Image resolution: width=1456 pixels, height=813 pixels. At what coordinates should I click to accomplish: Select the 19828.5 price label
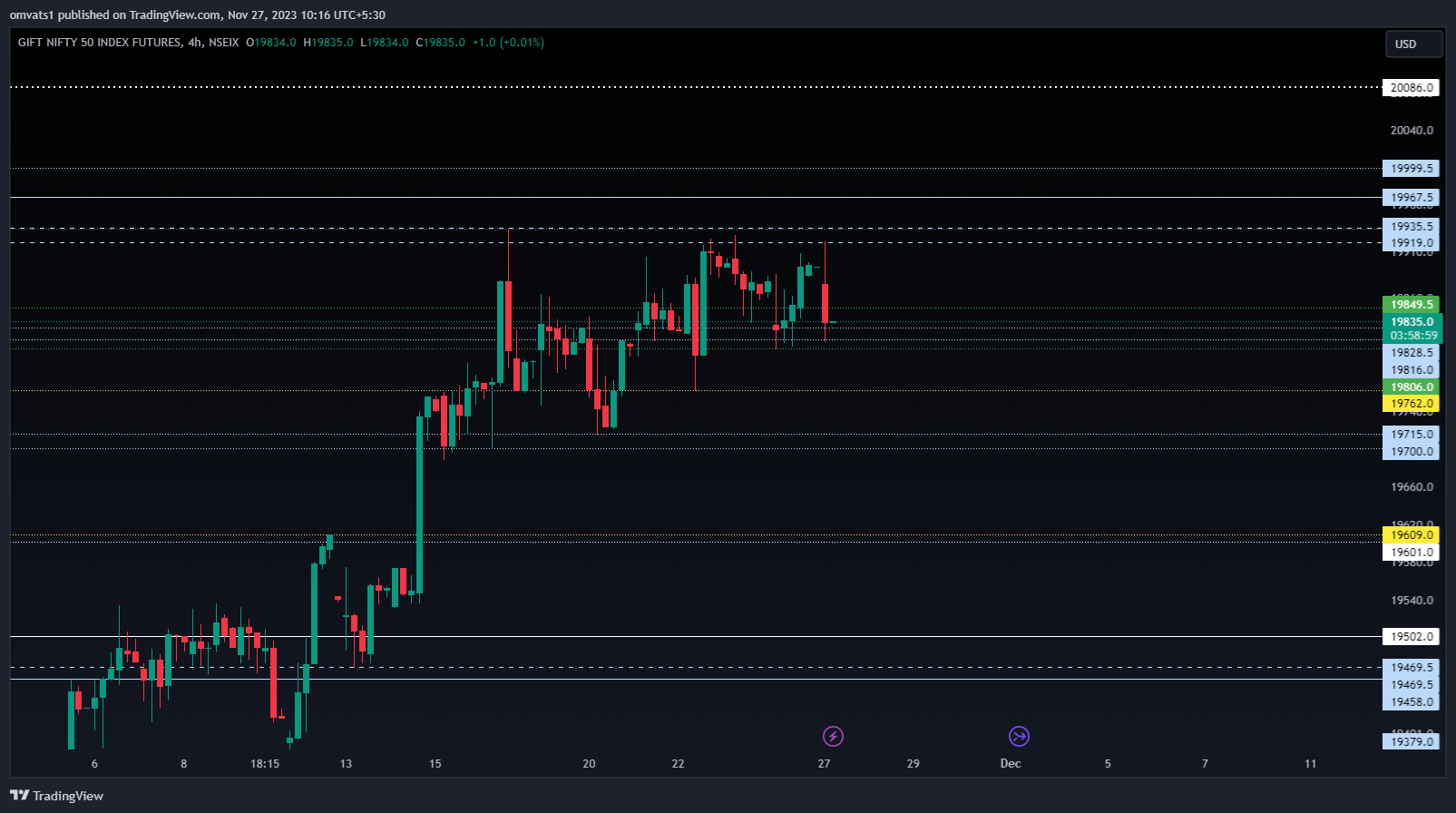[1411, 352]
